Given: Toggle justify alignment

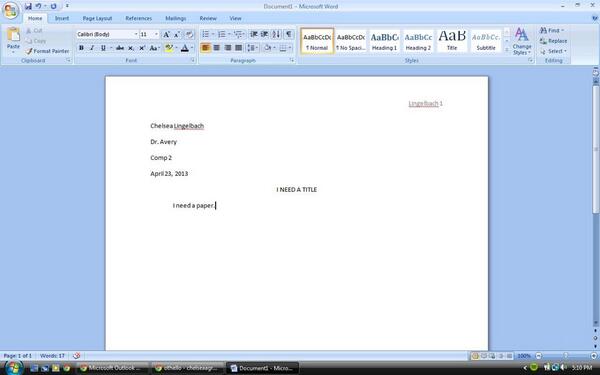Looking at the screenshot, I should click(x=239, y=48).
